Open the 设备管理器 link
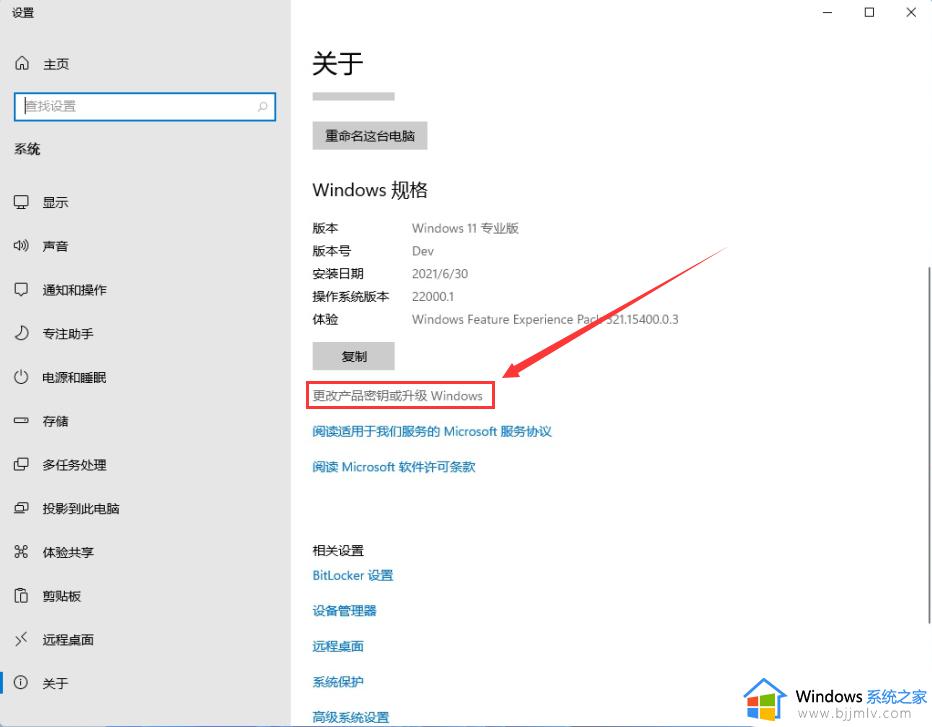Viewport: 932px width, 727px height. (345, 610)
